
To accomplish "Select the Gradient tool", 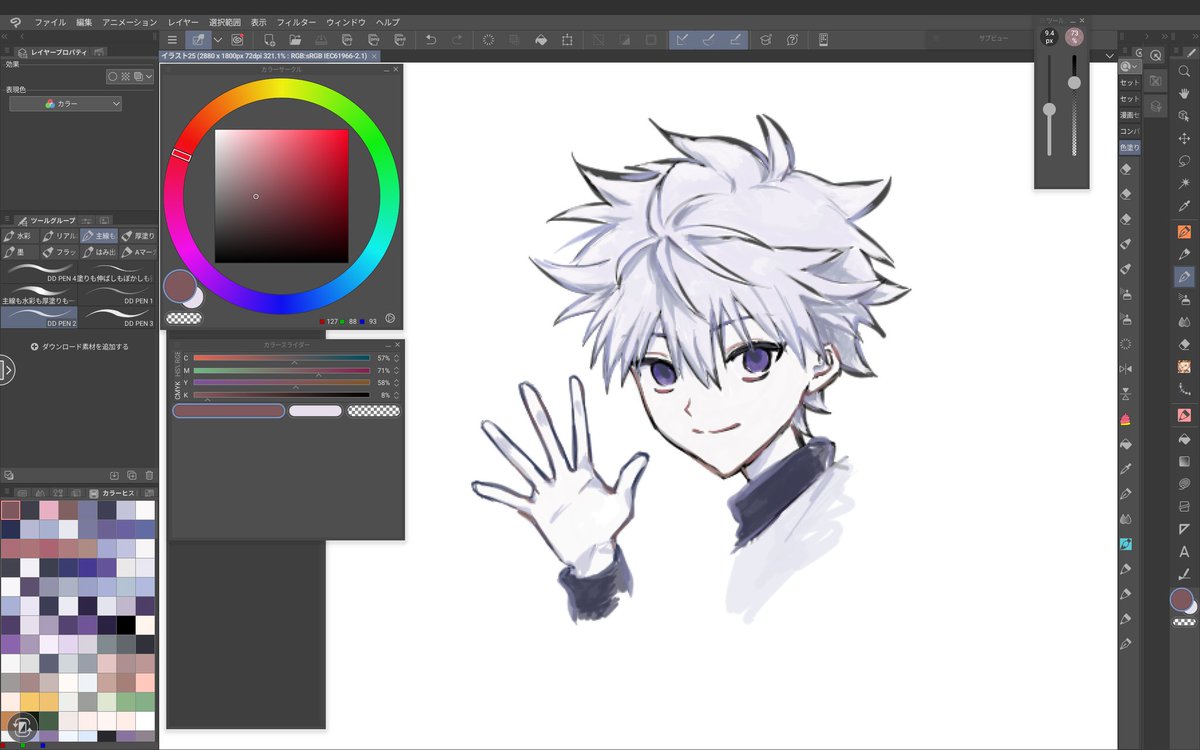I will (x=1185, y=461).
